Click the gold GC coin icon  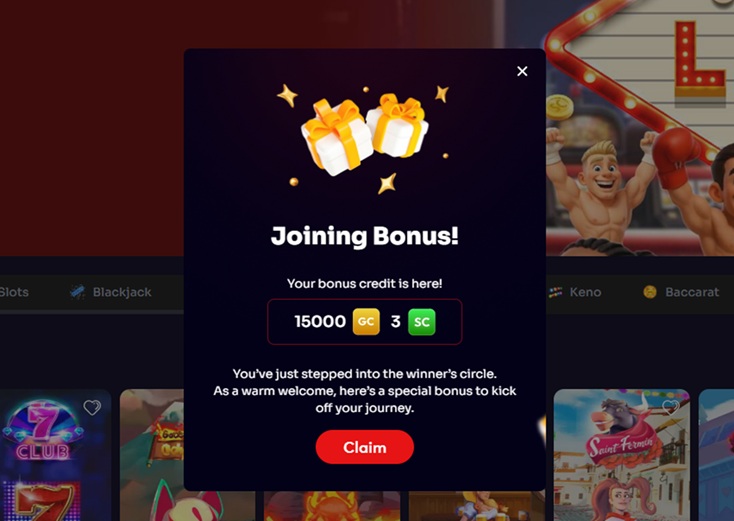(x=366, y=322)
